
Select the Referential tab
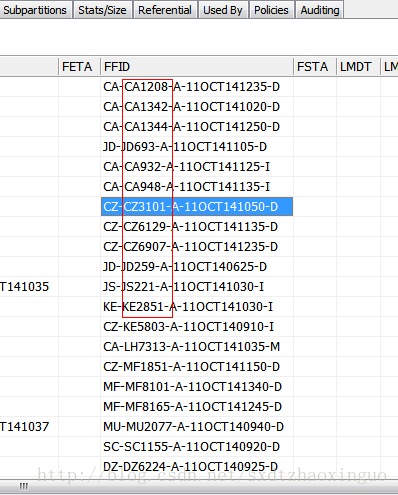point(165,10)
